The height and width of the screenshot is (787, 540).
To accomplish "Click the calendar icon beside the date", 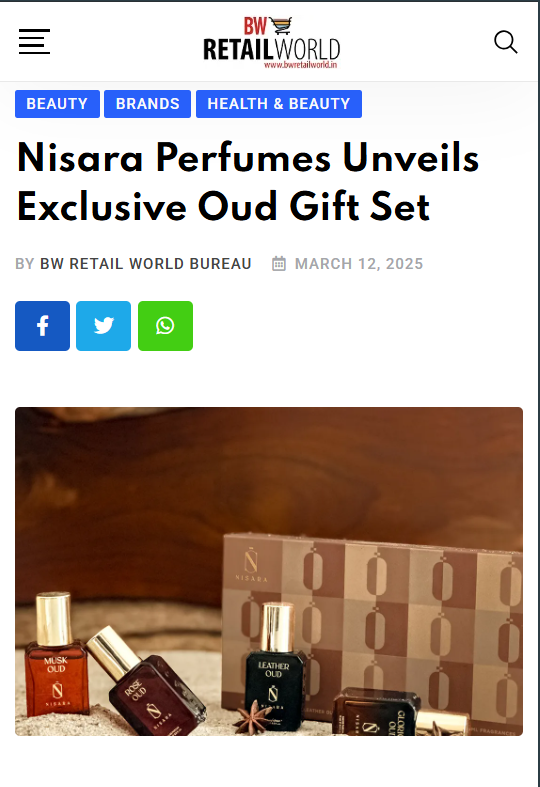I will 279,264.
